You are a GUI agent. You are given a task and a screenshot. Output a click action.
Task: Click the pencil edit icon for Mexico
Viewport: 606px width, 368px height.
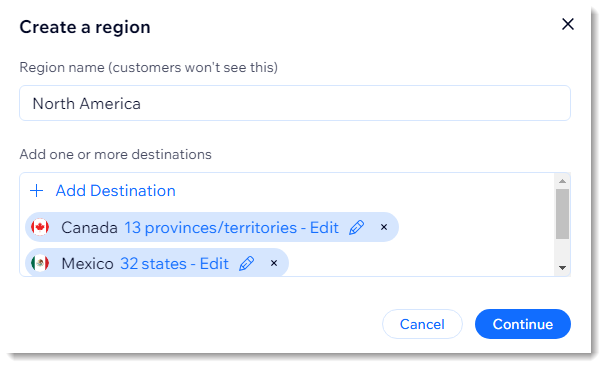(247, 264)
